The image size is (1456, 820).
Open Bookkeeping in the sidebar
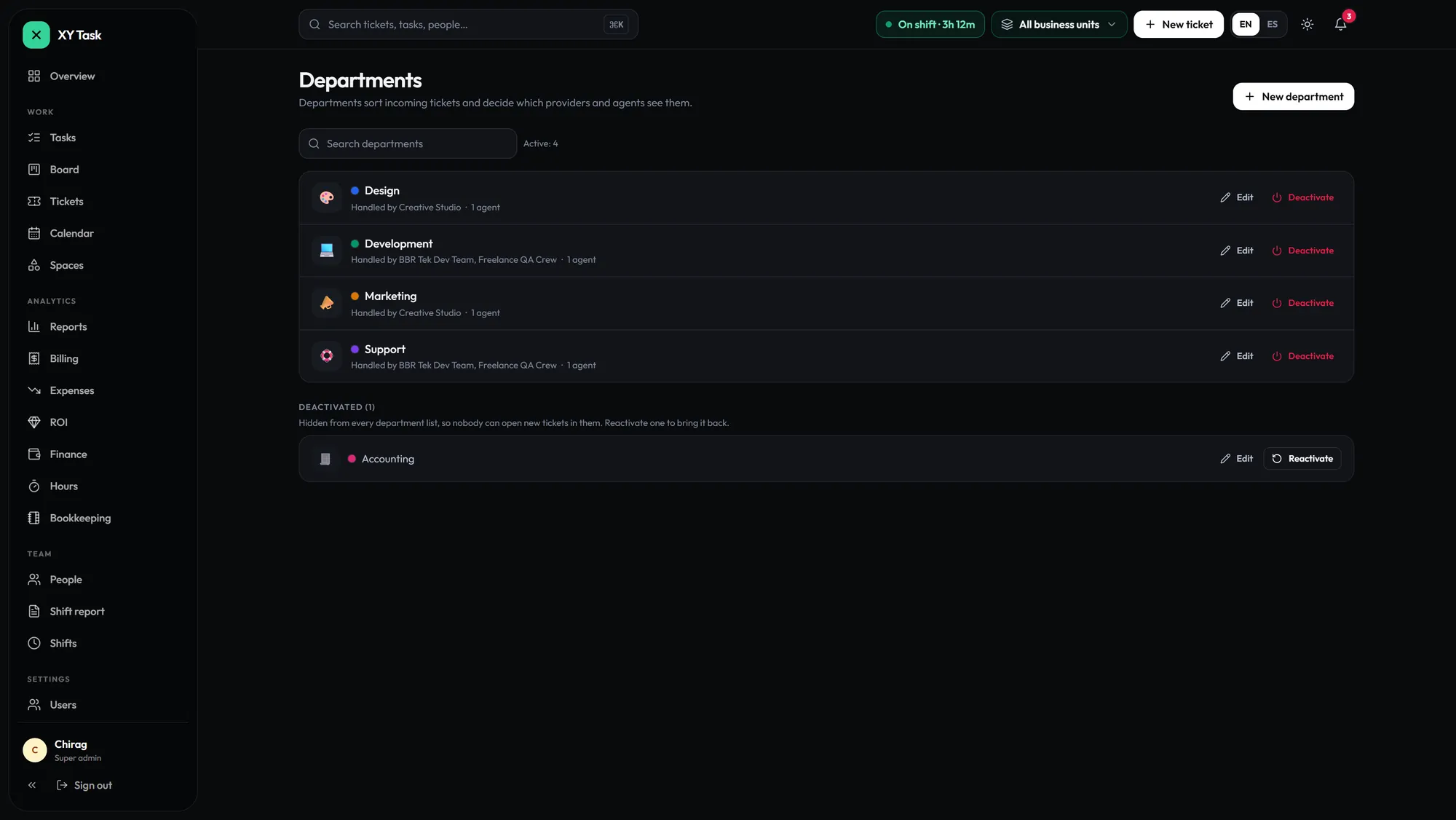[102, 519]
